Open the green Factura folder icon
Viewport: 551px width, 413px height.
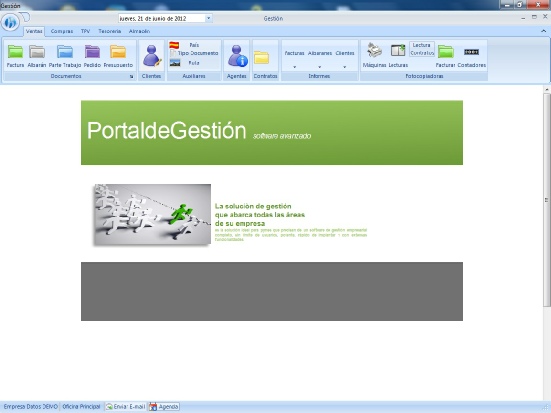point(15,52)
